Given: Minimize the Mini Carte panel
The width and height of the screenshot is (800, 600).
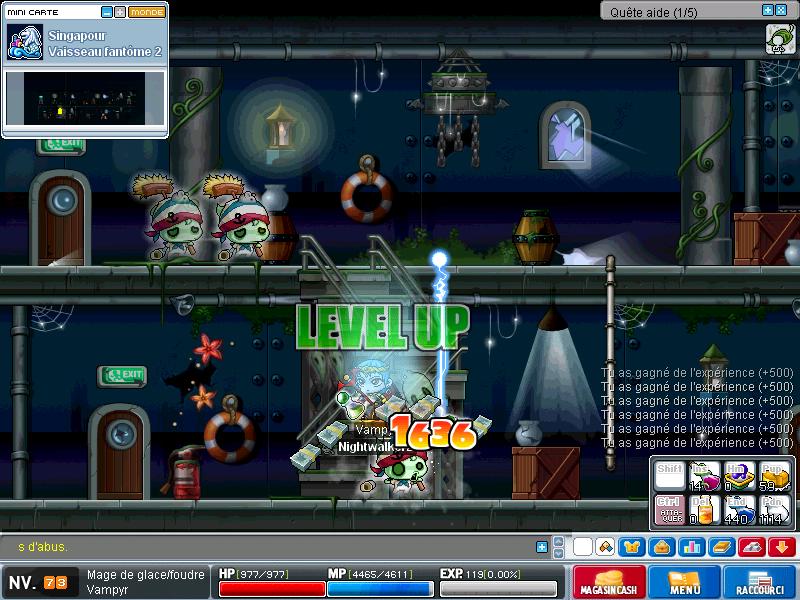Looking at the screenshot, I should pyautogui.click(x=107, y=12).
